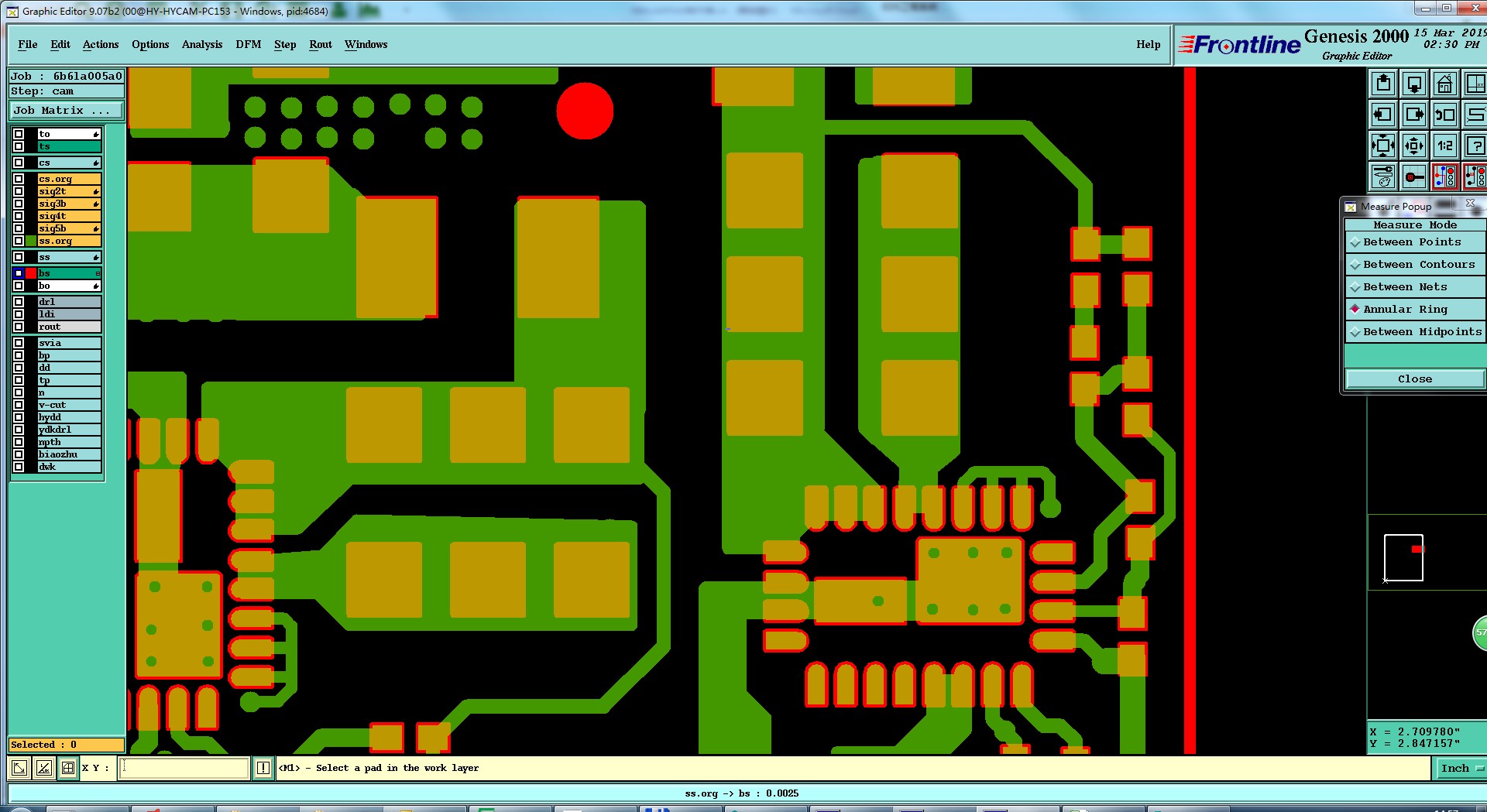Click the Home view icon
Viewport: 1487px width, 812px height.
point(1444,84)
